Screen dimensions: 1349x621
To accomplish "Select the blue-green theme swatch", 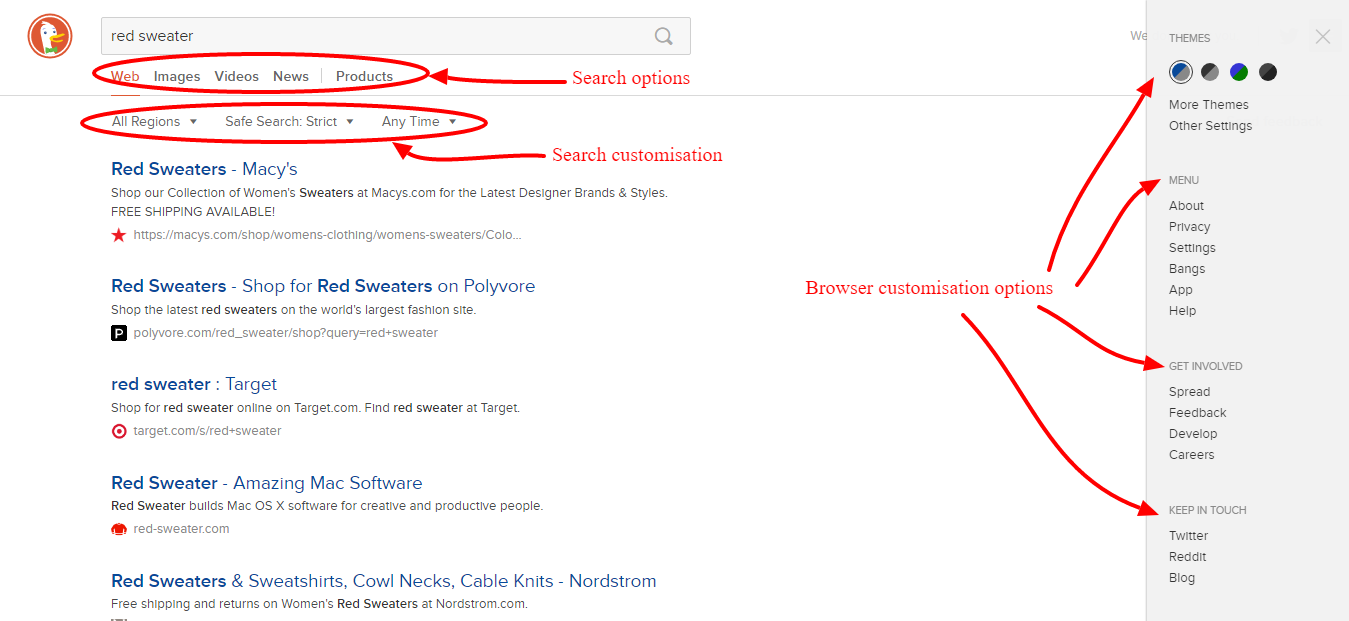I will [1239, 72].
